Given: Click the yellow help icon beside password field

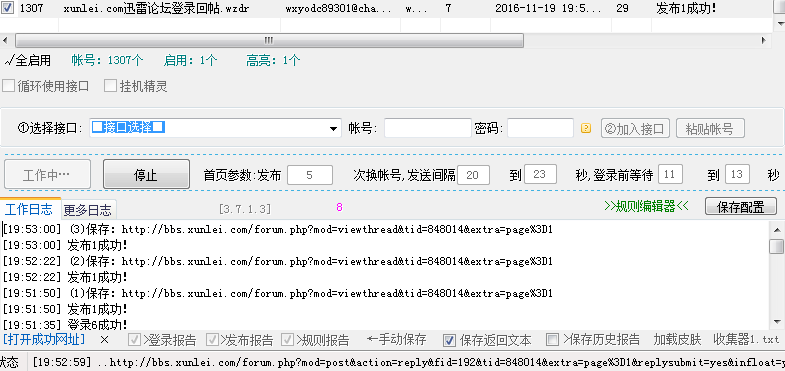Looking at the screenshot, I should [x=586, y=129].
